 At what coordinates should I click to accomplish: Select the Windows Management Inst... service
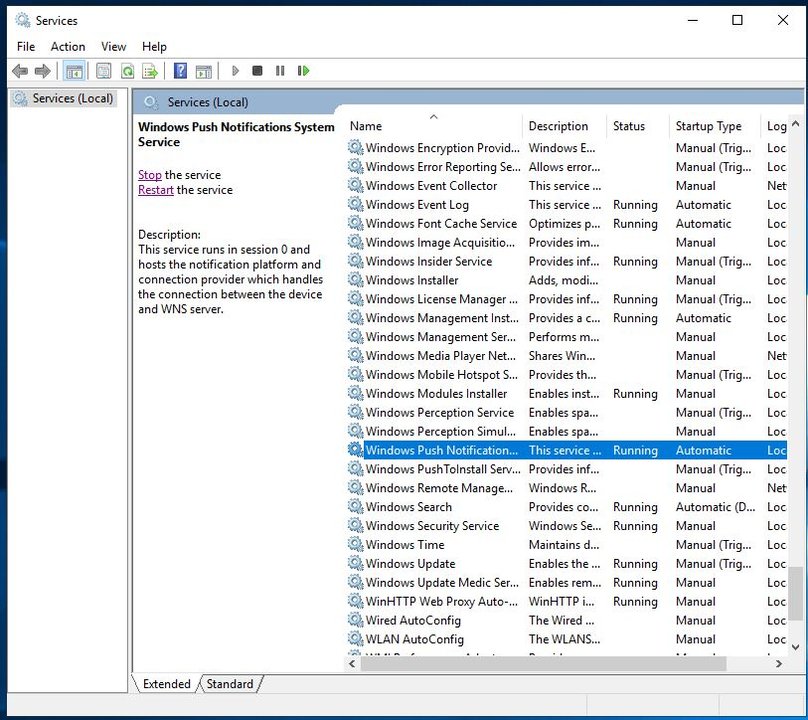tap(566, 318)
